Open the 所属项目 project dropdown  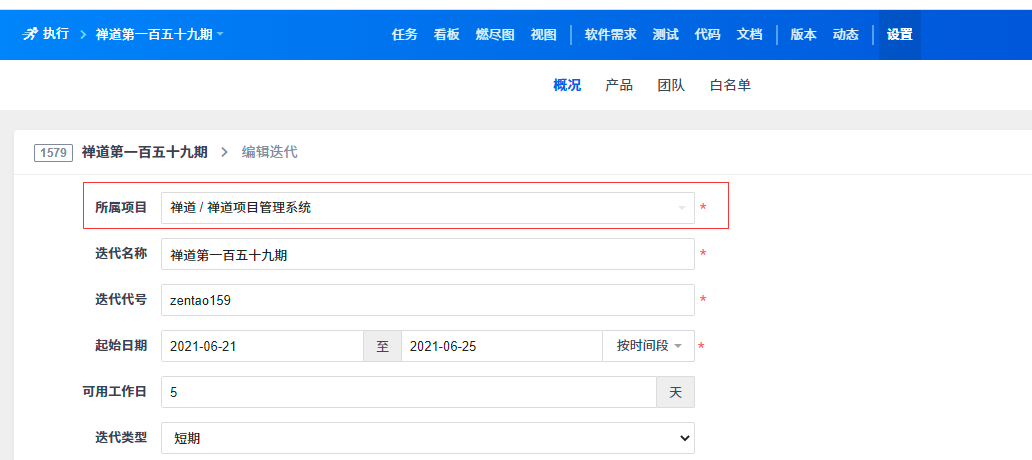(x=428, y=208)
